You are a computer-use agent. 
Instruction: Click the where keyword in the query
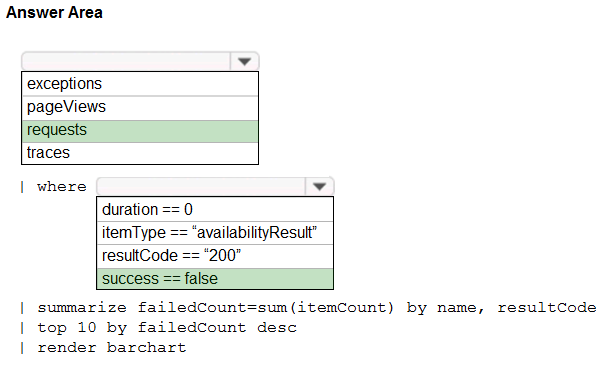point(62,187)
